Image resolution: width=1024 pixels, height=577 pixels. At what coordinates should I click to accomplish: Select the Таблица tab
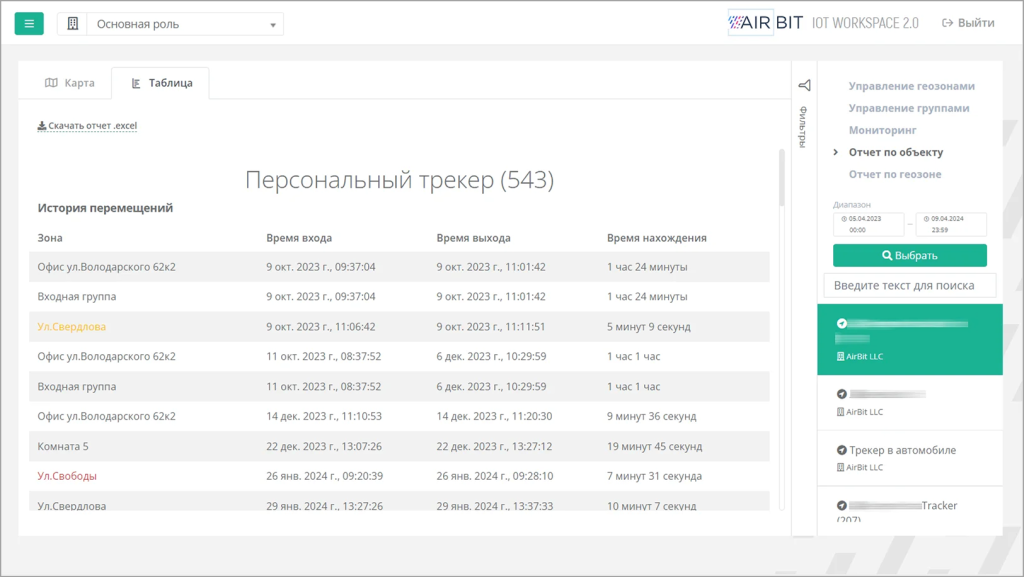coord(161,83)
